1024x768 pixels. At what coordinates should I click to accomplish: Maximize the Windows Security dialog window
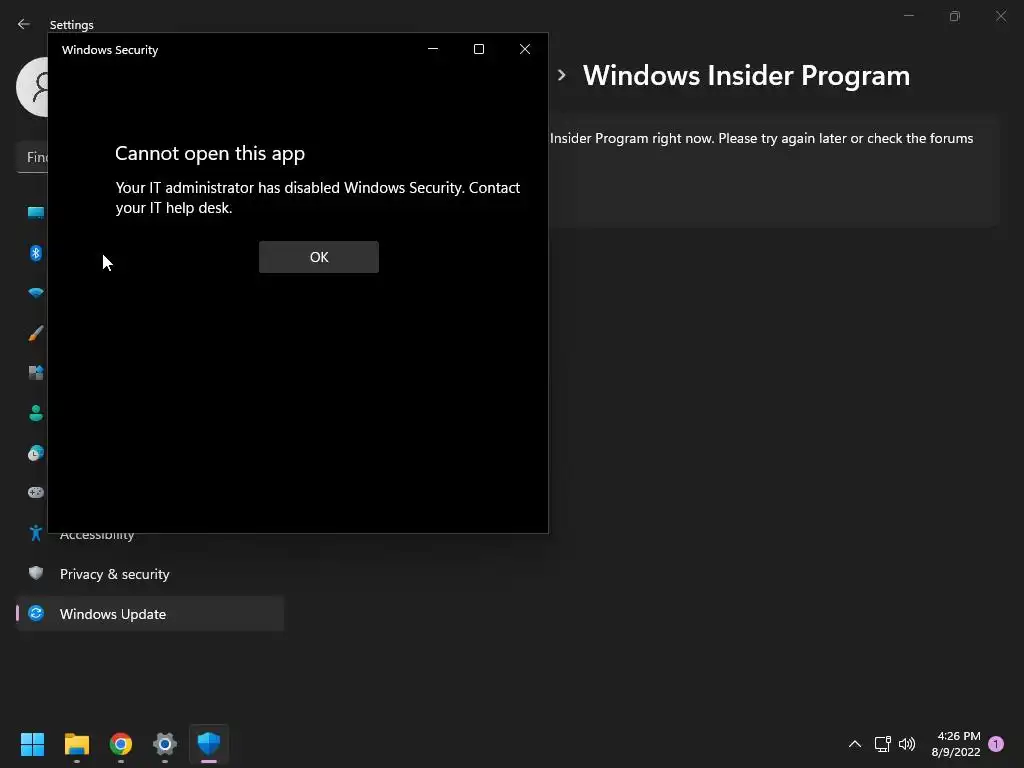point(479,49)
